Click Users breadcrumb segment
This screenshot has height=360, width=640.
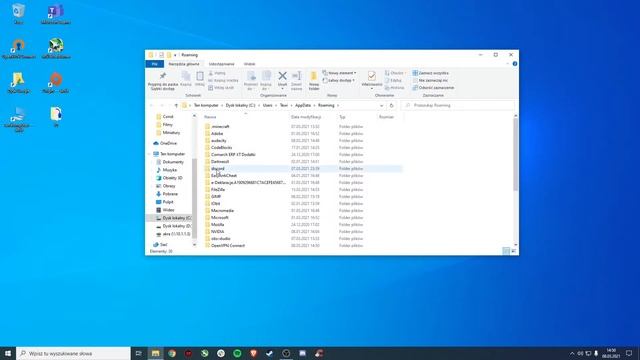(267, 105)
